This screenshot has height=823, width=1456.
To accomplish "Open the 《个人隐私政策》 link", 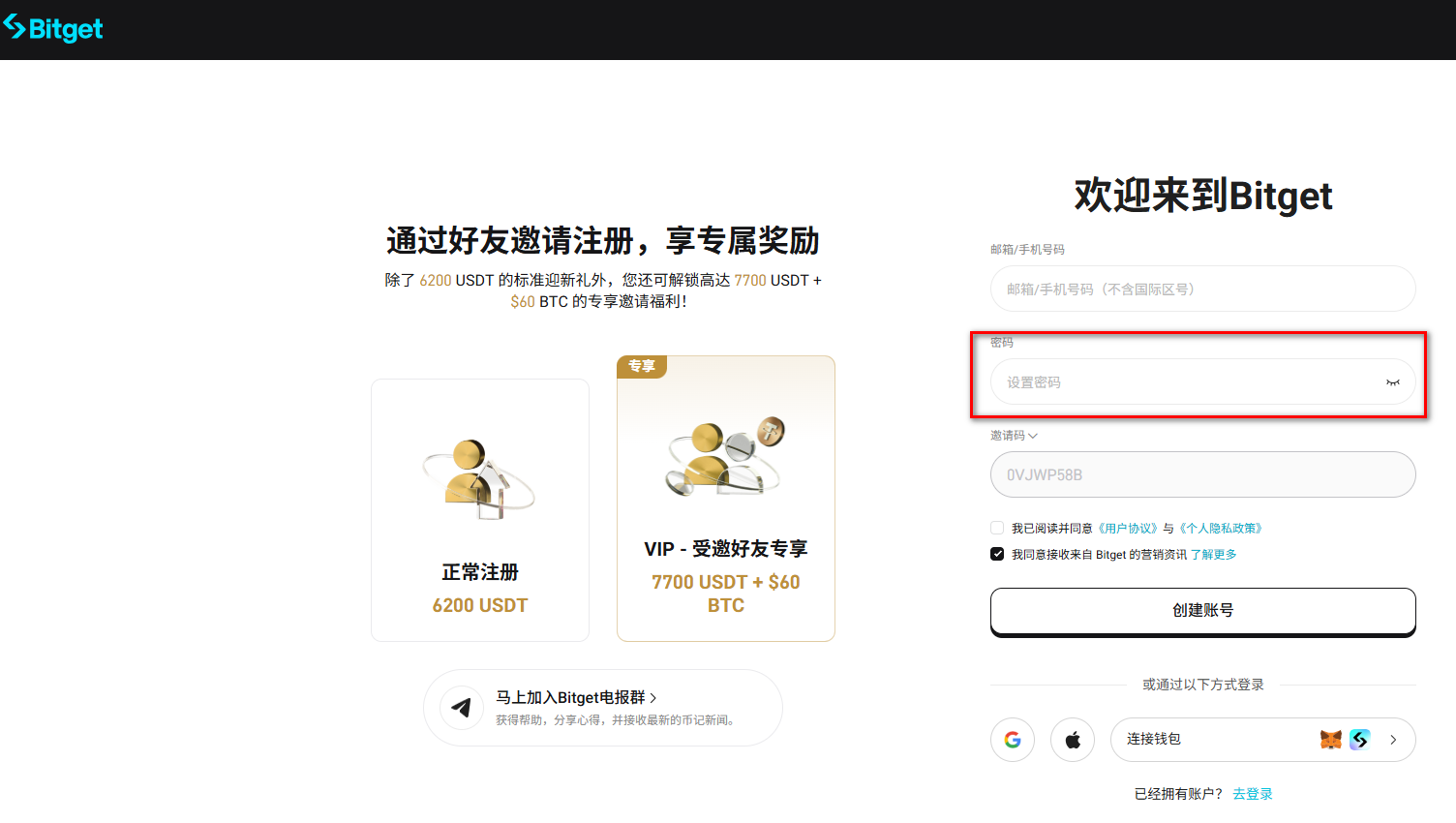I will pyautogui.click(x=1221, y=529).
